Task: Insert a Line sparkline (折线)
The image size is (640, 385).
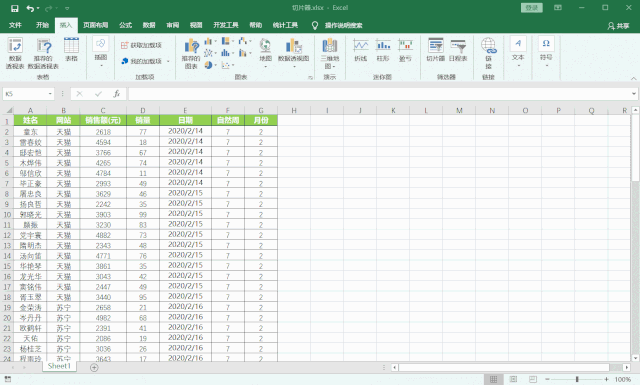Action: (361, 50)
